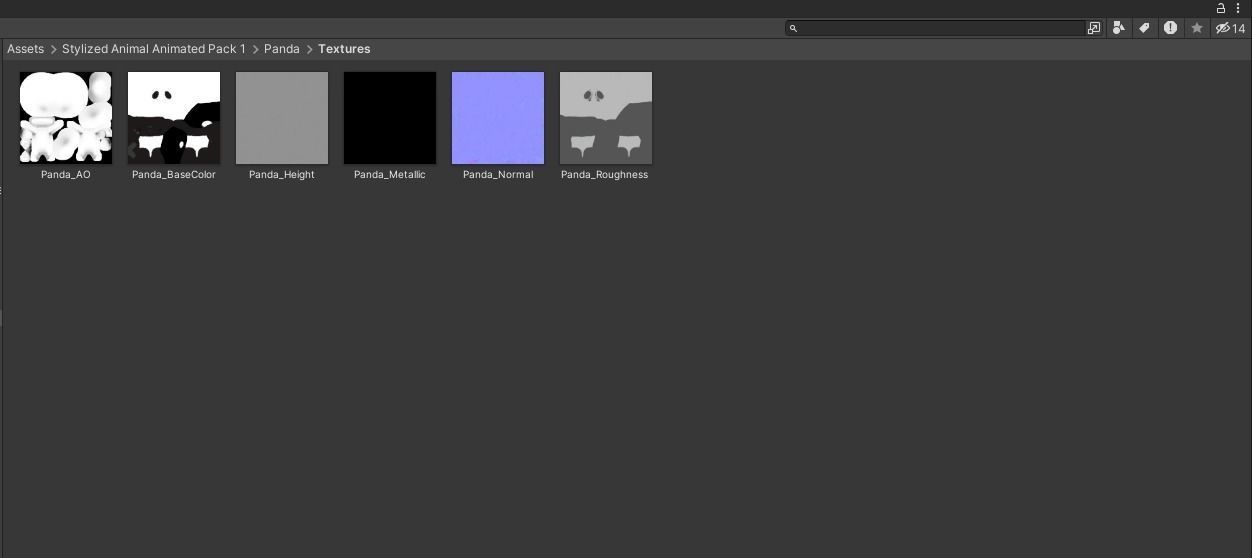
Task: Click the Panda_BaseColor file name label
Action: pyautogui.click(x=174, y=175)
